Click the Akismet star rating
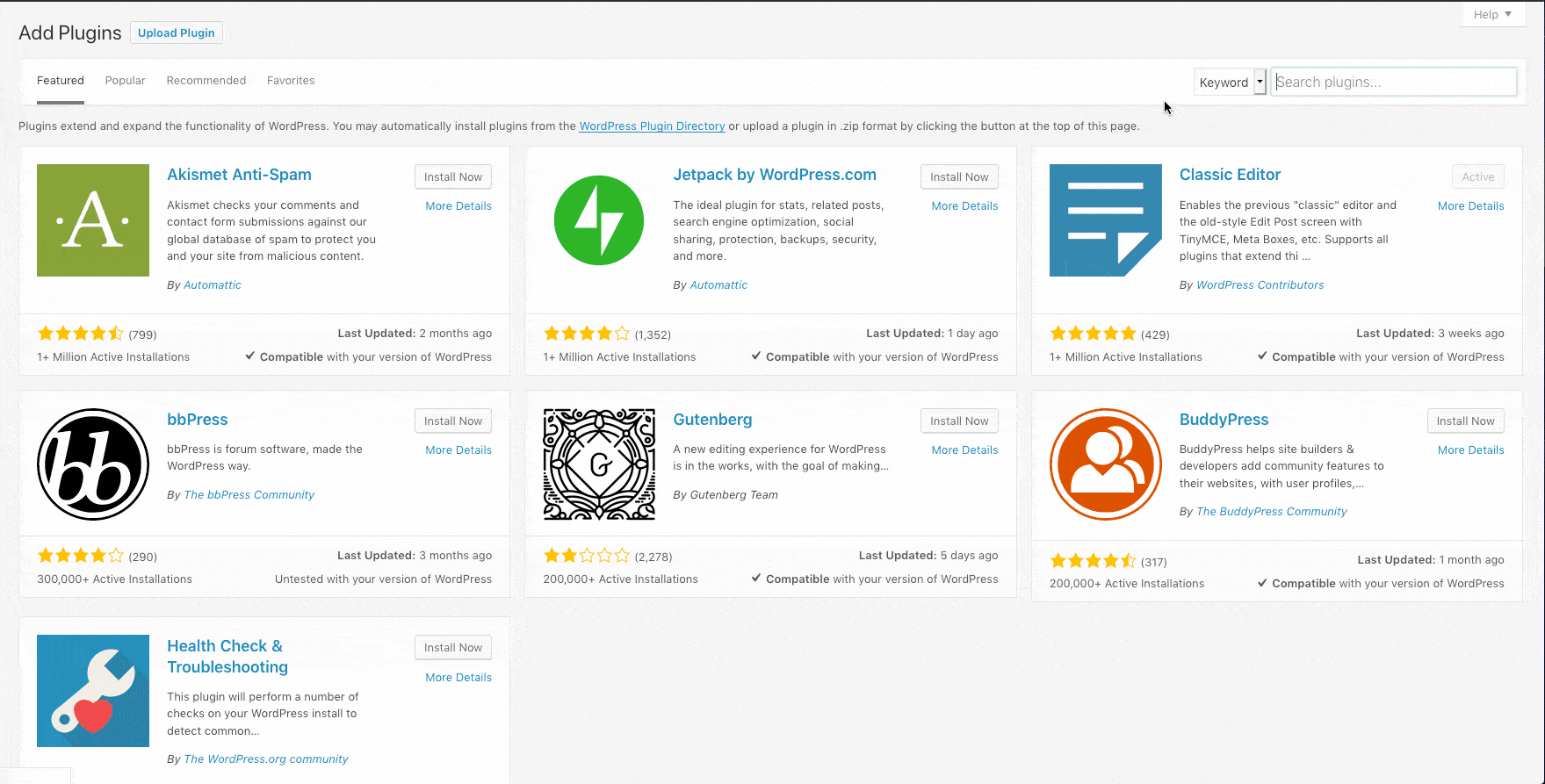1545x784 pixels. pos(80,334)
